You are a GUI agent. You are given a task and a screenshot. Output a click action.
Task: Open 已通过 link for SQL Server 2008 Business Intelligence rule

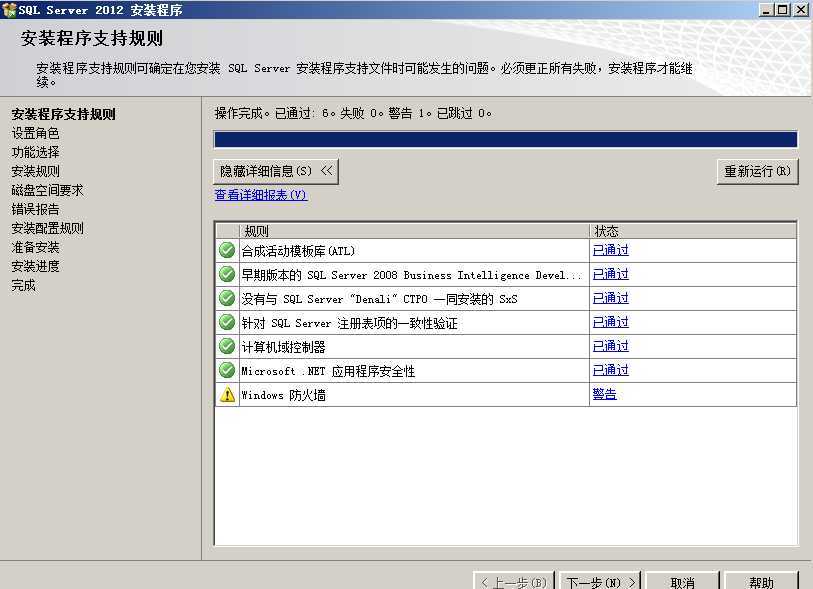click(x=610, y=274)
